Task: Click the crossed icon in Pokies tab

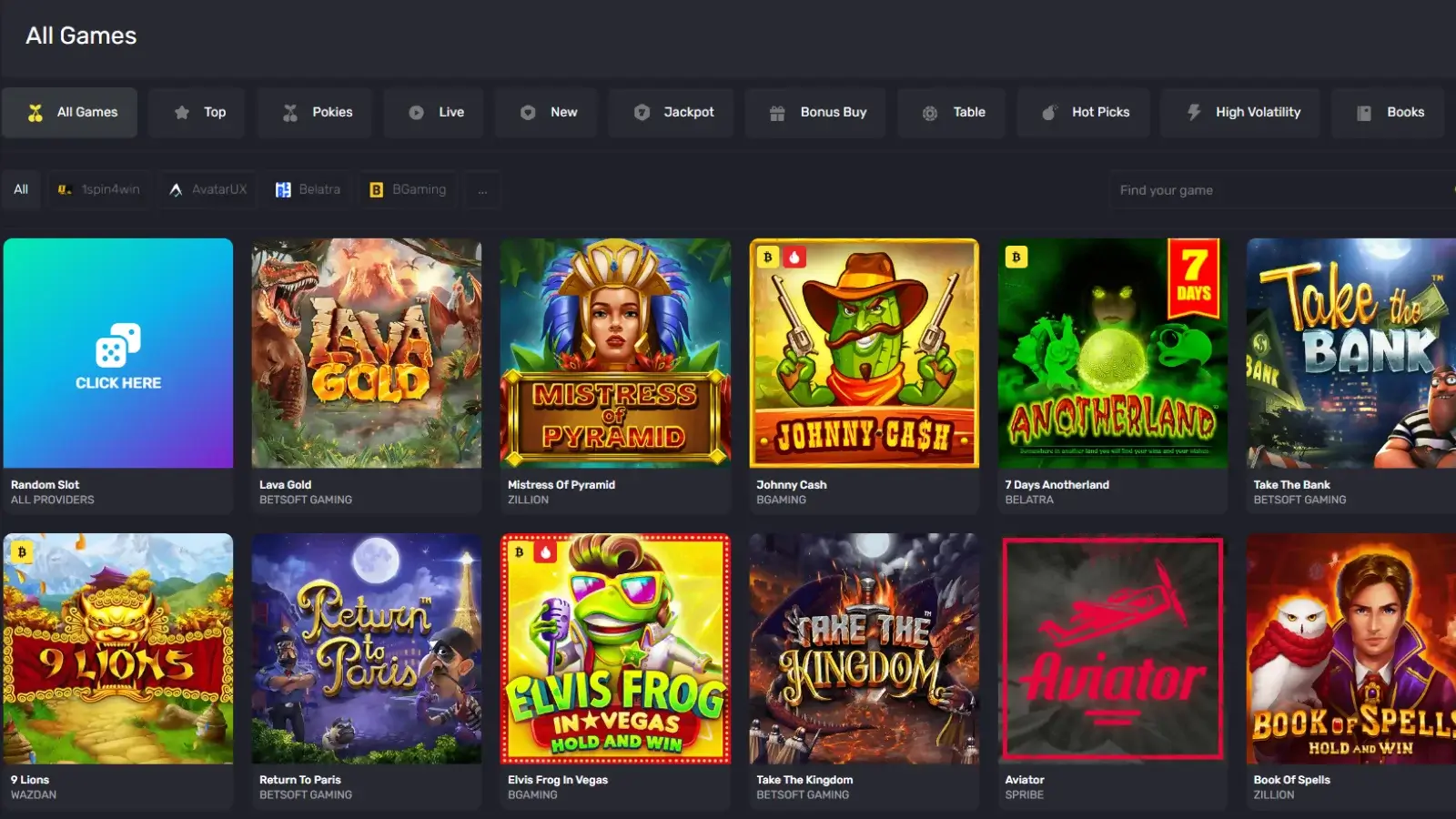Action: click(x=290, y=113)
